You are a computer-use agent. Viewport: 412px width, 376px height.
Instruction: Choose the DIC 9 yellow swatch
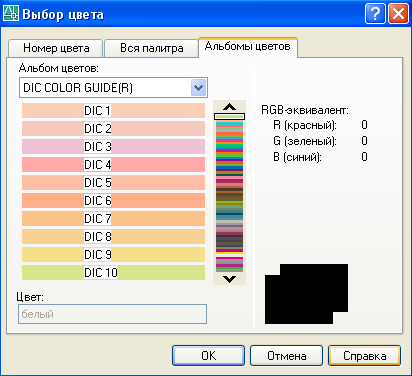[113, 255]
